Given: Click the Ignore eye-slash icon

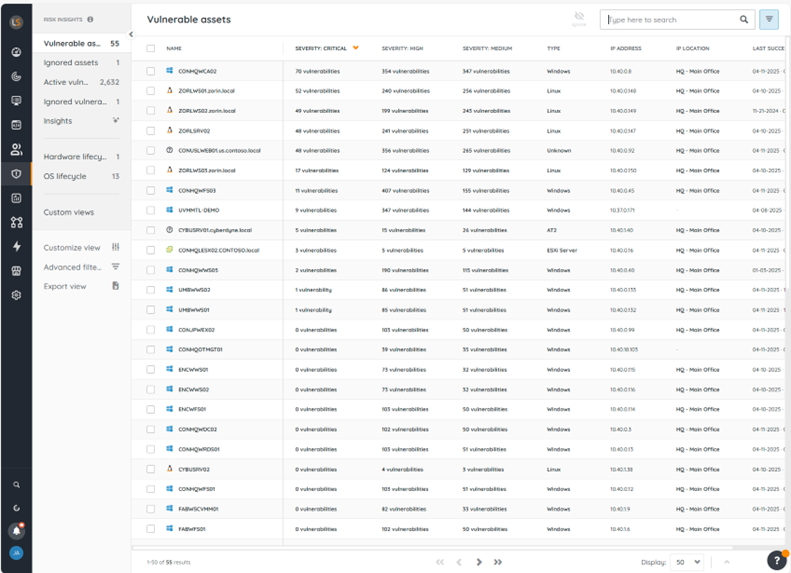Looking at the screenshot, I should tap(579, 18).
